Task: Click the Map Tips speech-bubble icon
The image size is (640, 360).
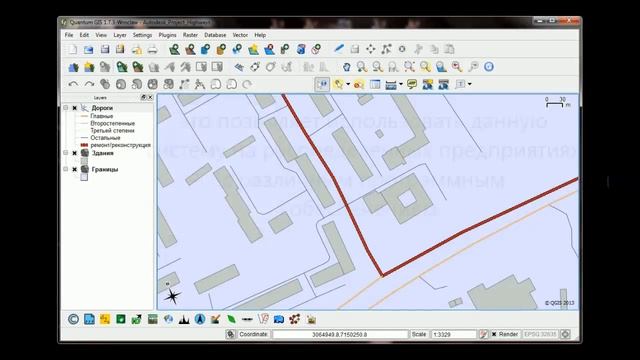Action: [x=412, y=84]
